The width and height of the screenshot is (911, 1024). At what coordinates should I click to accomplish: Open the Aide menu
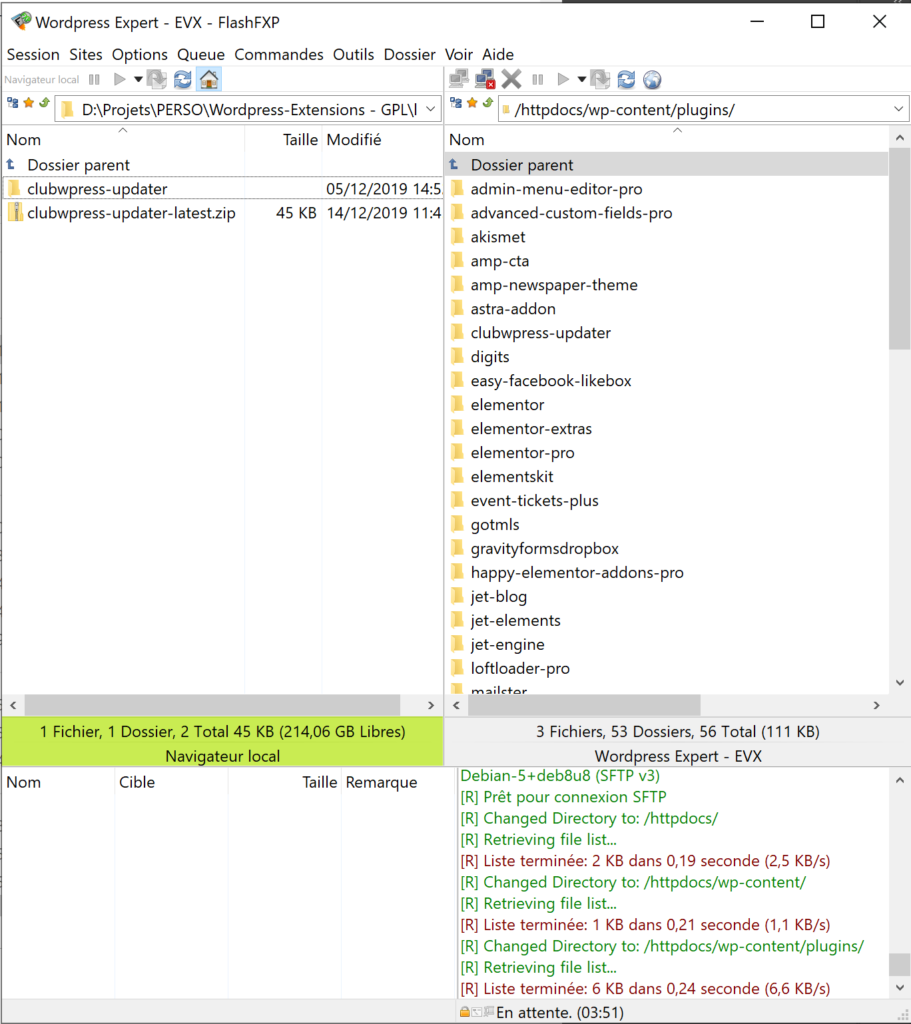click(x=498, y=54)
